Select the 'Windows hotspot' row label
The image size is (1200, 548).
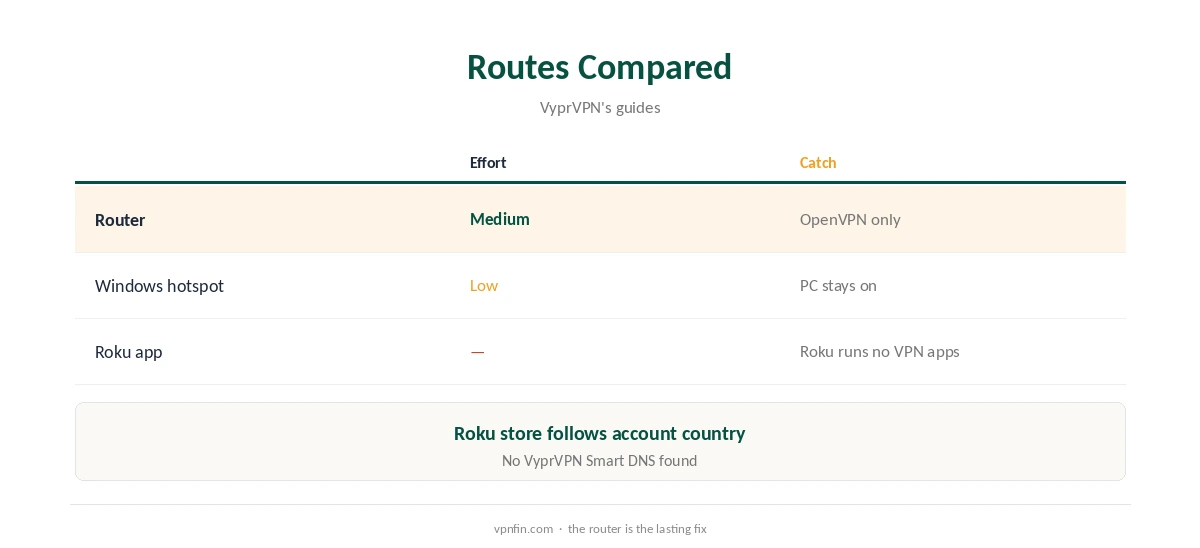pos(159,286)
